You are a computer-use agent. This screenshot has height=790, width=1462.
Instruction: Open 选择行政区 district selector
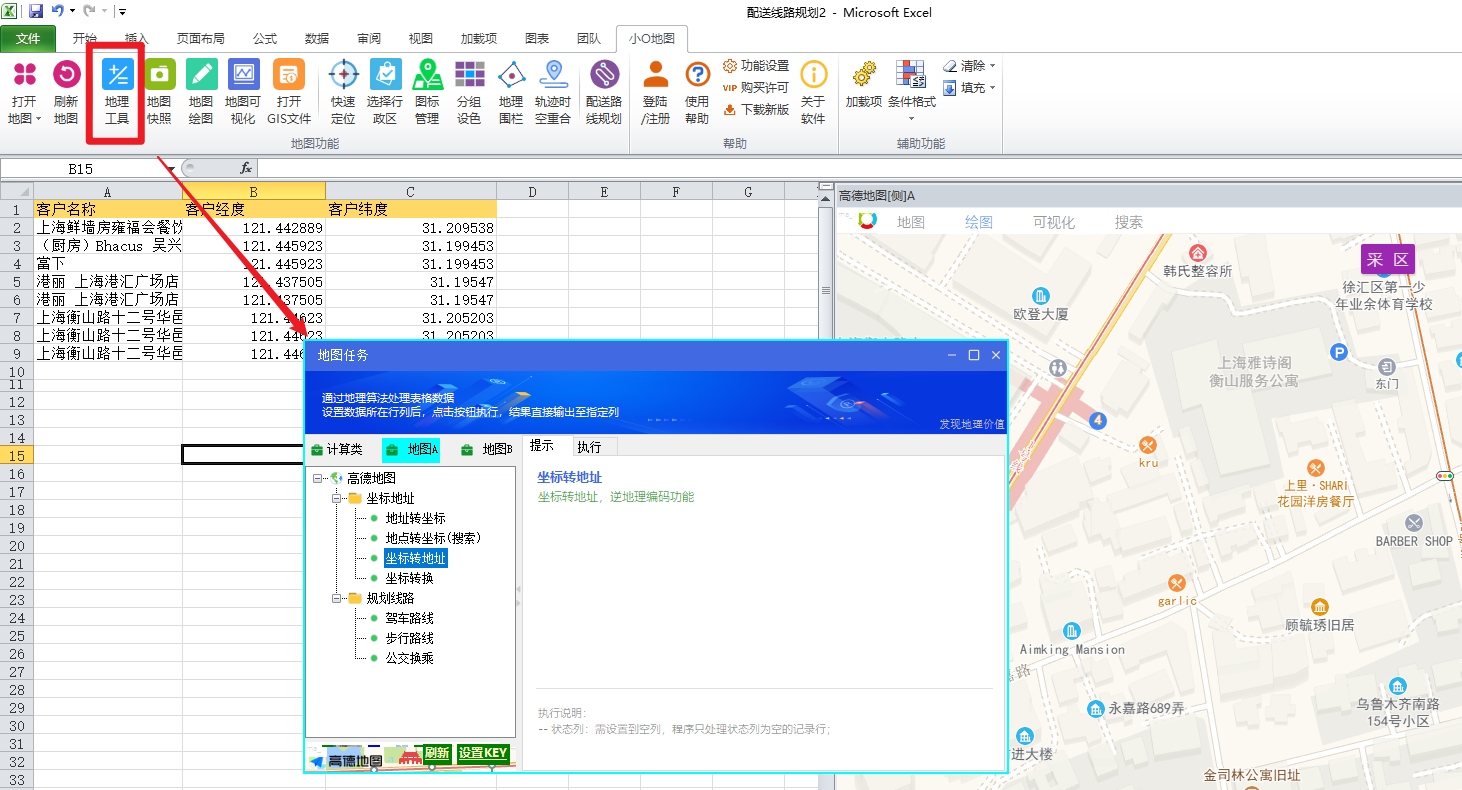385,74
